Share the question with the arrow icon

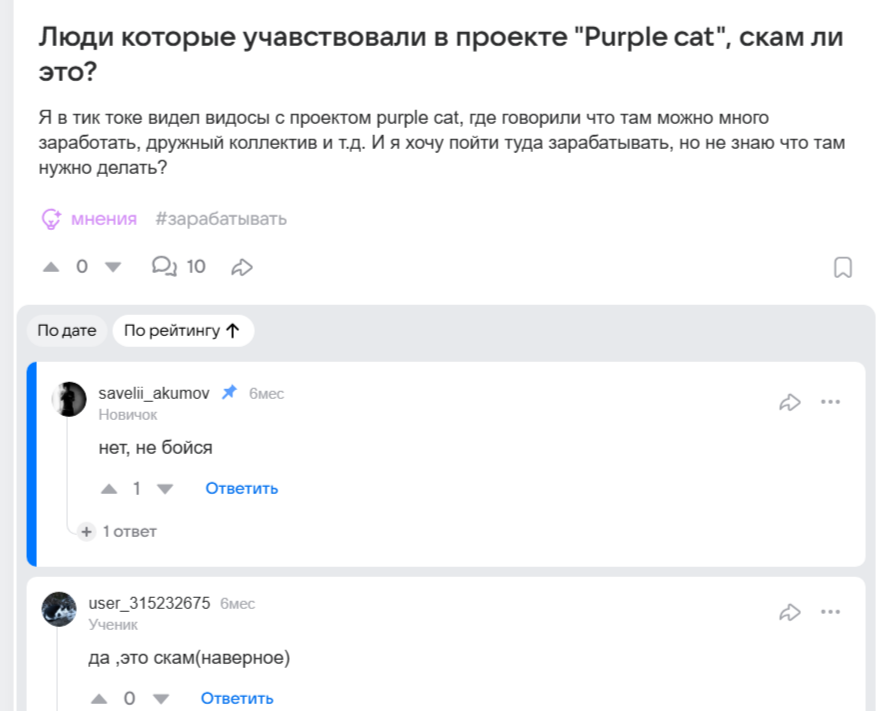click(240, 266)
